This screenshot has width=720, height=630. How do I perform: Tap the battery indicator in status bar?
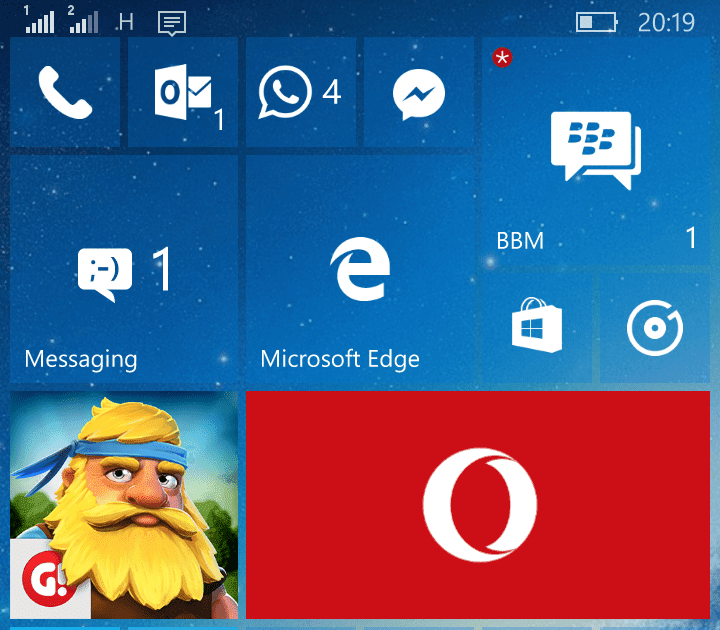(x=596, y=22)
